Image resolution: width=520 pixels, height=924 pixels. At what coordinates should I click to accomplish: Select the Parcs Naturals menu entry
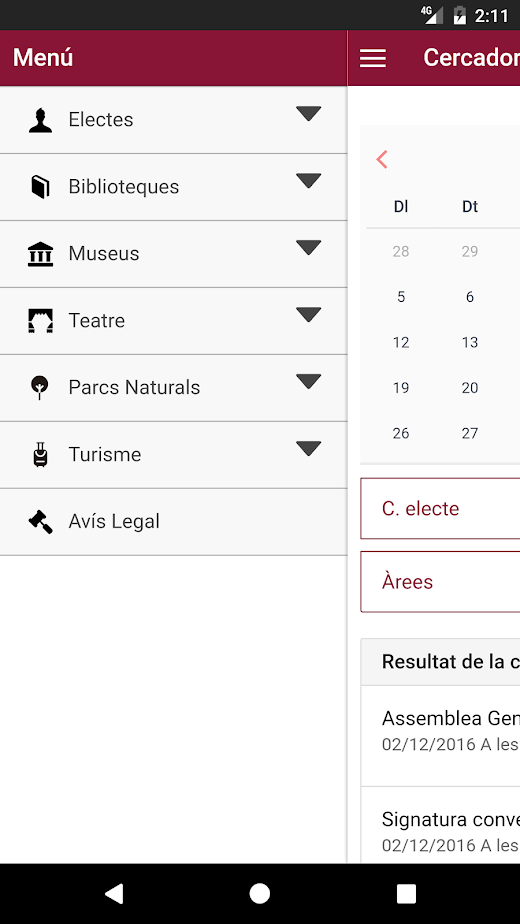pyautogui.click(x=173, y=388)
